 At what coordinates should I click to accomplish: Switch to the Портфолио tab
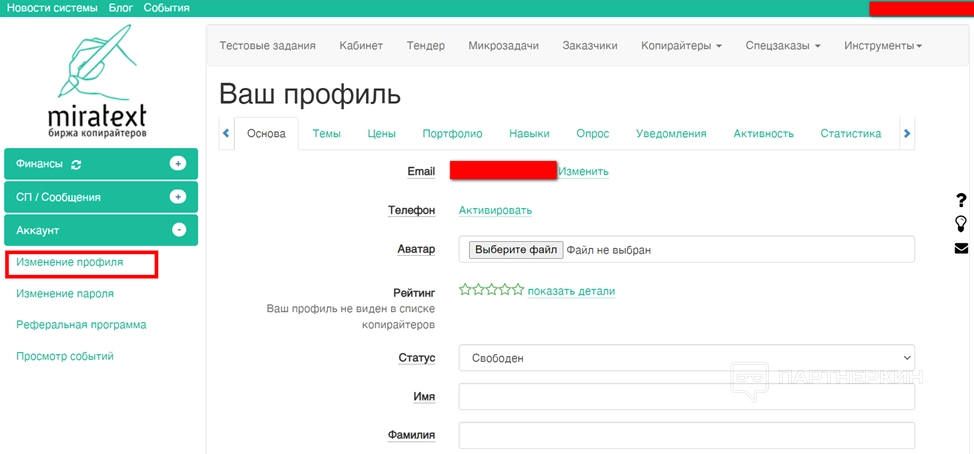pyautogui.click(x=452, y=133)
